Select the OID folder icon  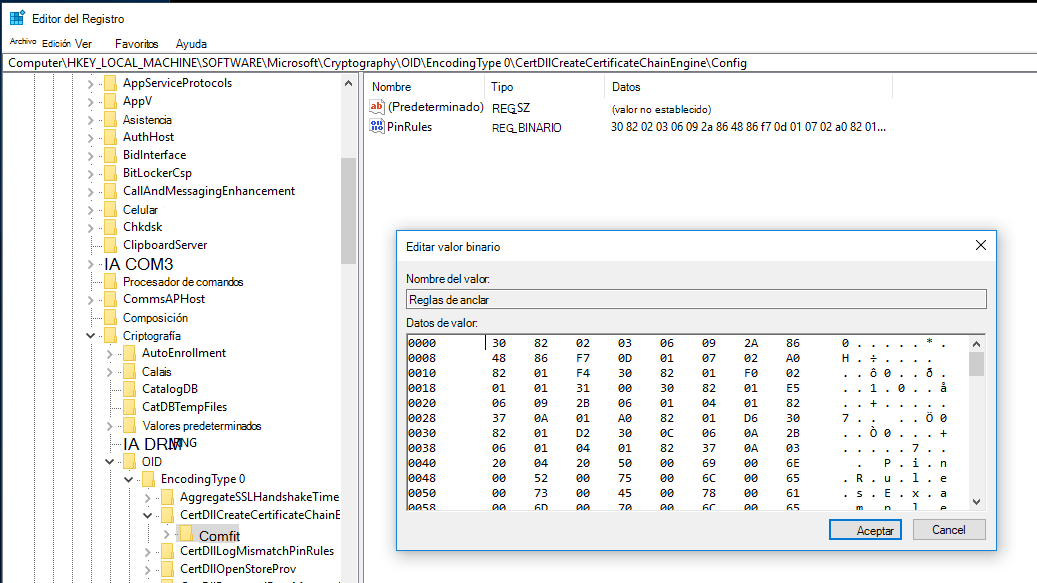coord(130,461)
